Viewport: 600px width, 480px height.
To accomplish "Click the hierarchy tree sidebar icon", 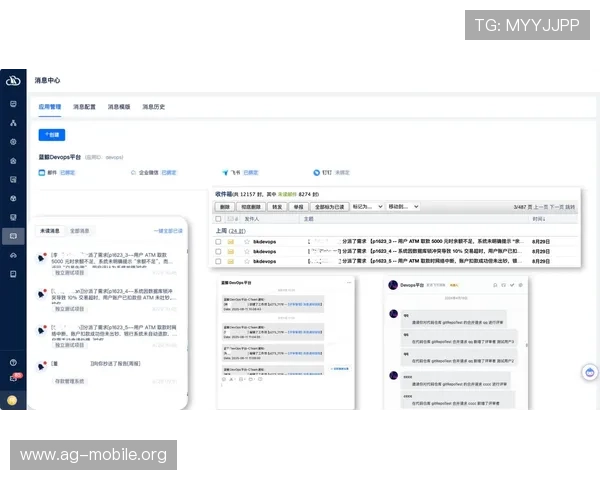I will point(13,123).
